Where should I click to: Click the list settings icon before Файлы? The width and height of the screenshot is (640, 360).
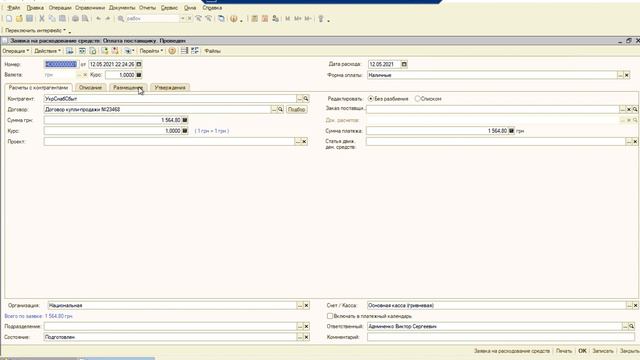coord(195,51)
